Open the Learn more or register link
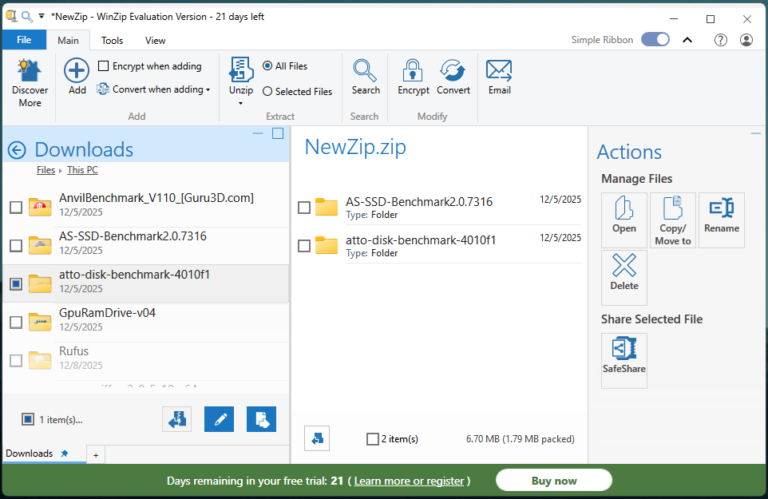The width and height of the screenshot is (768, 499). coord(409,481)
